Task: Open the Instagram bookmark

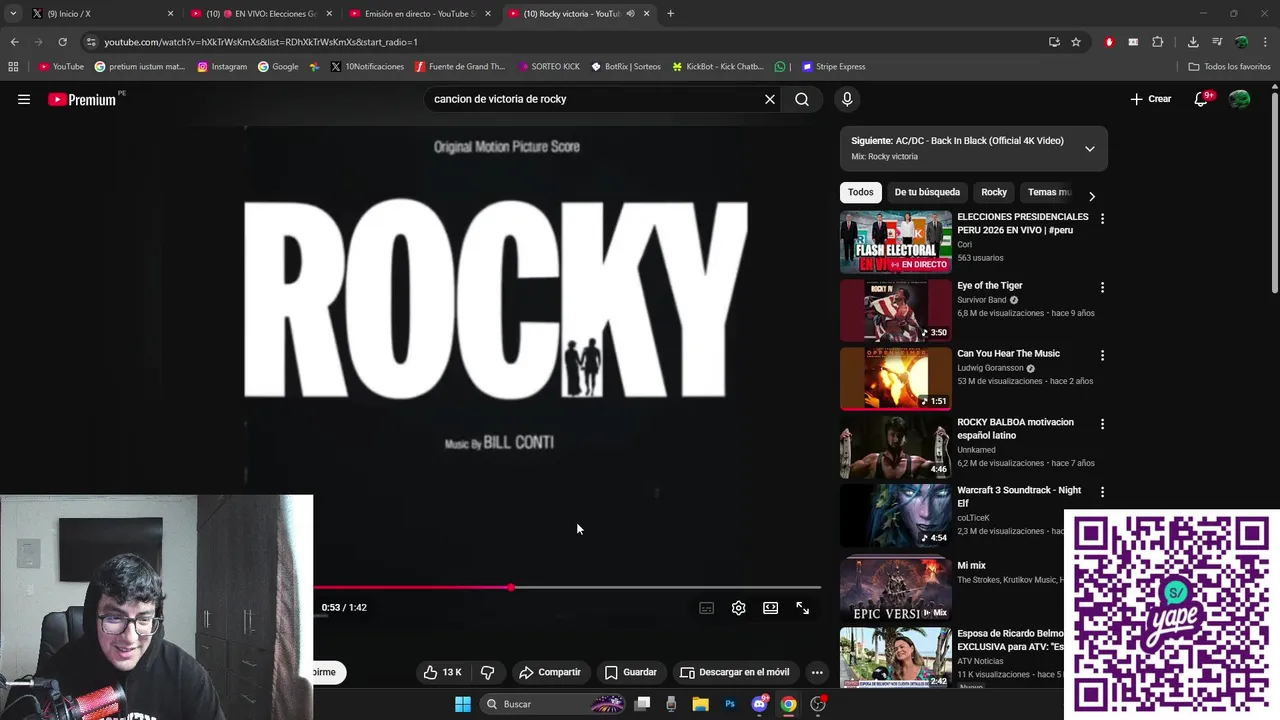Action: 222,67
